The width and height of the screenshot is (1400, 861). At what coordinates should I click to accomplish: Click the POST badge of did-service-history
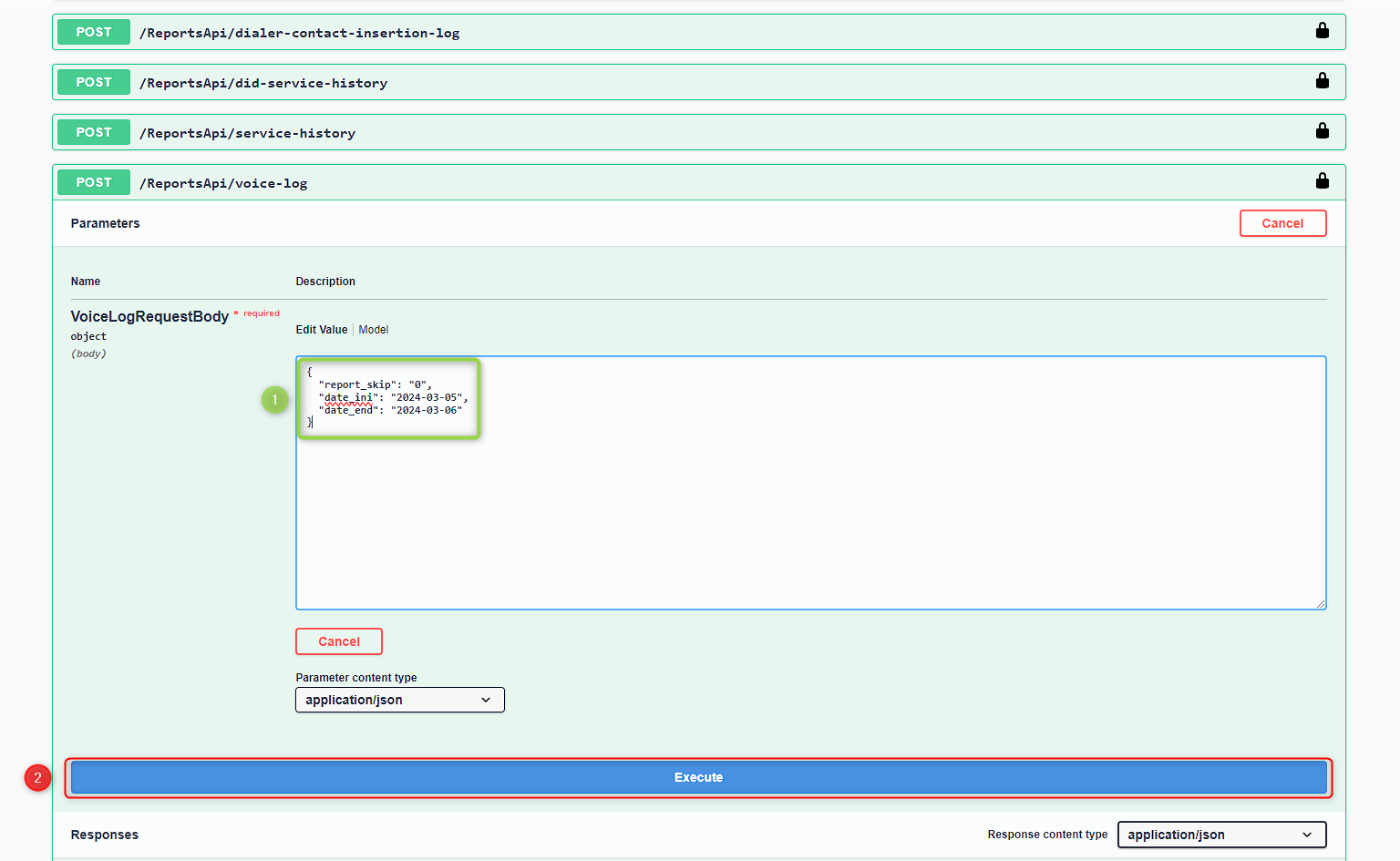[x=94, y=82]
